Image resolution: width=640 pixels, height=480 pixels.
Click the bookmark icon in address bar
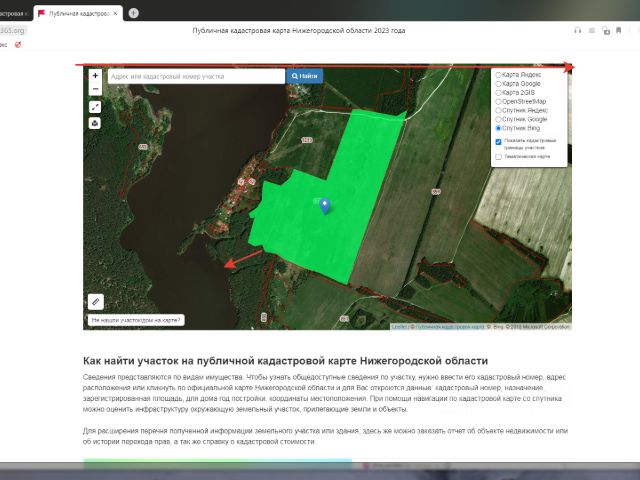point(619,31)
